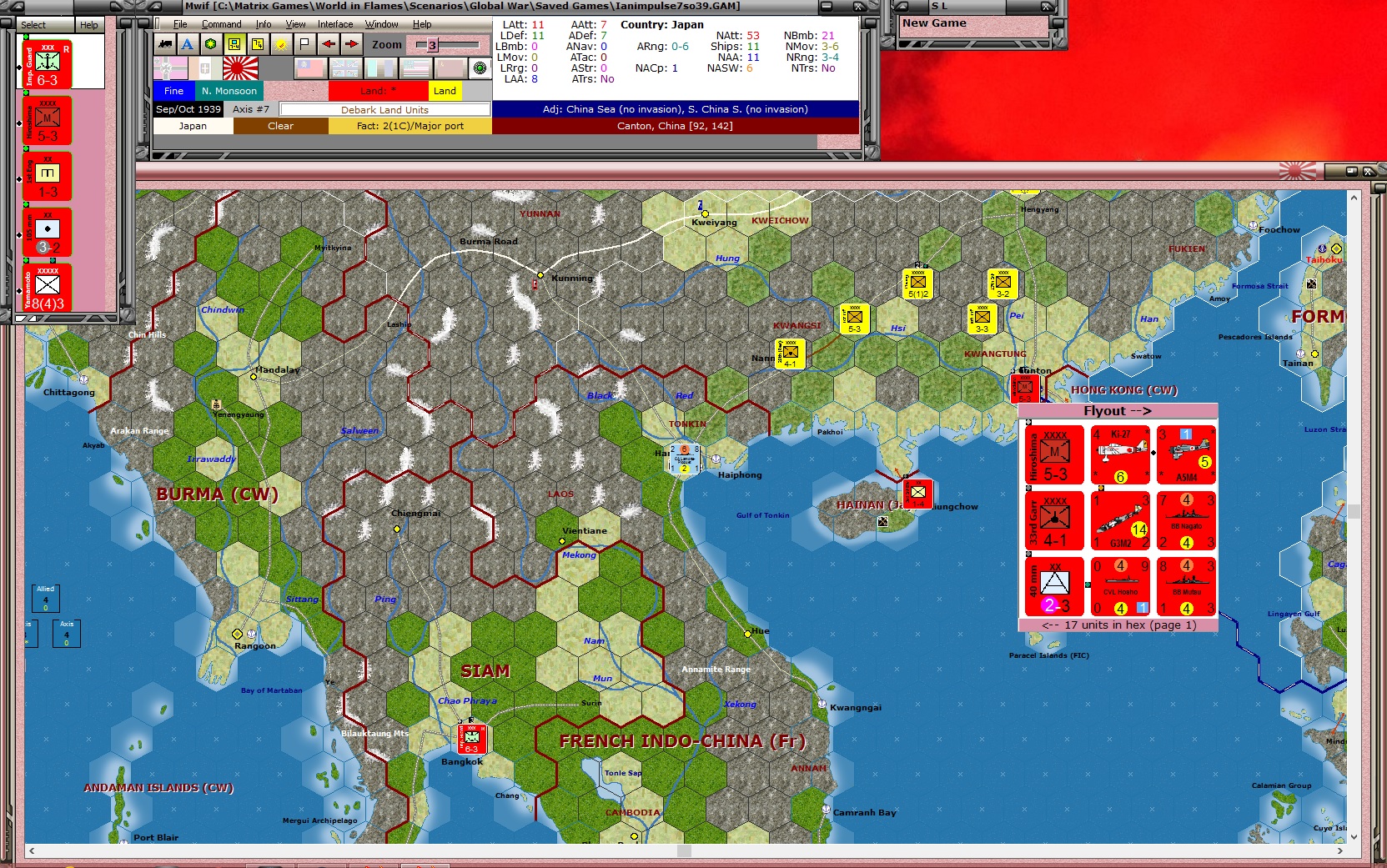The height and width of the screenshot is (868, 1387).
Task: Toggle the green circular indicator button
Action: click(480, 68)
